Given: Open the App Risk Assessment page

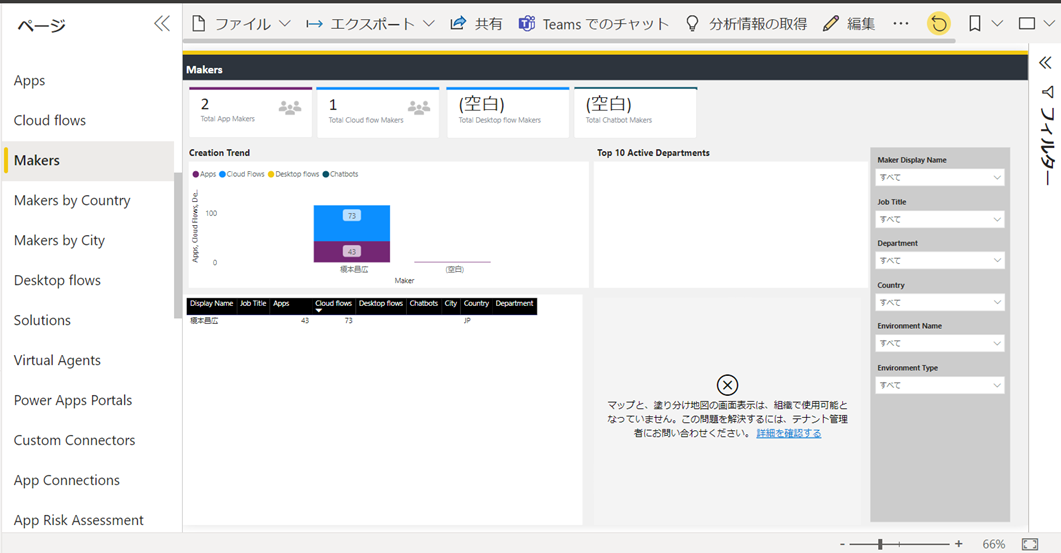Looking at the screenshot, I should point(79,520).
